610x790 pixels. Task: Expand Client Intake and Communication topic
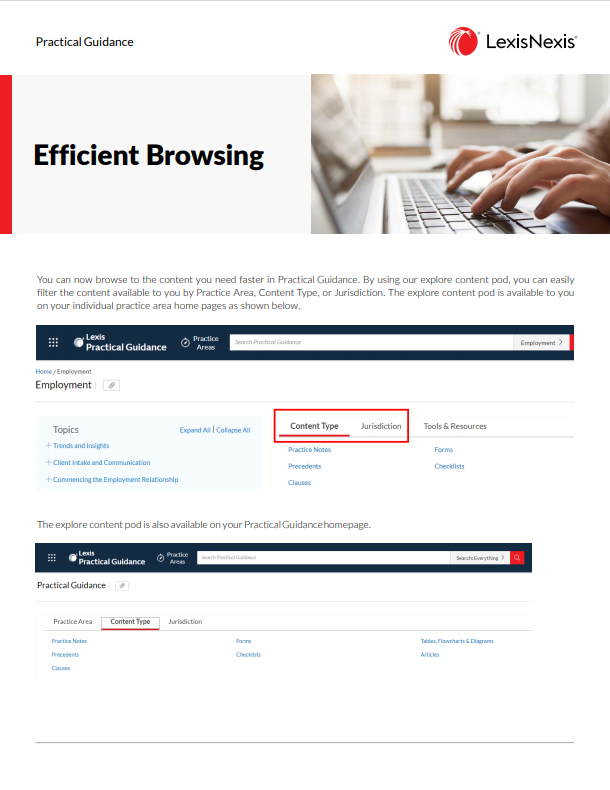pos(48,462)
